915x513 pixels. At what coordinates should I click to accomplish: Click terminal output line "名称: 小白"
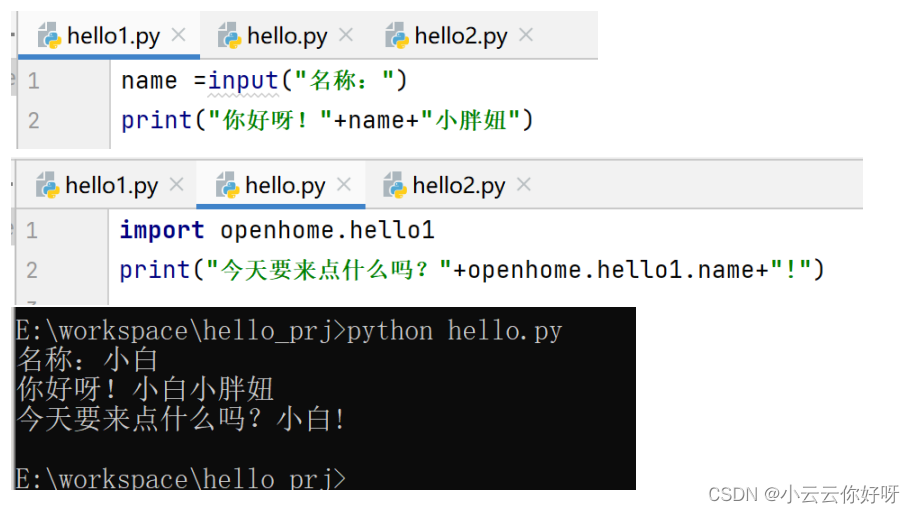(88, 360)
